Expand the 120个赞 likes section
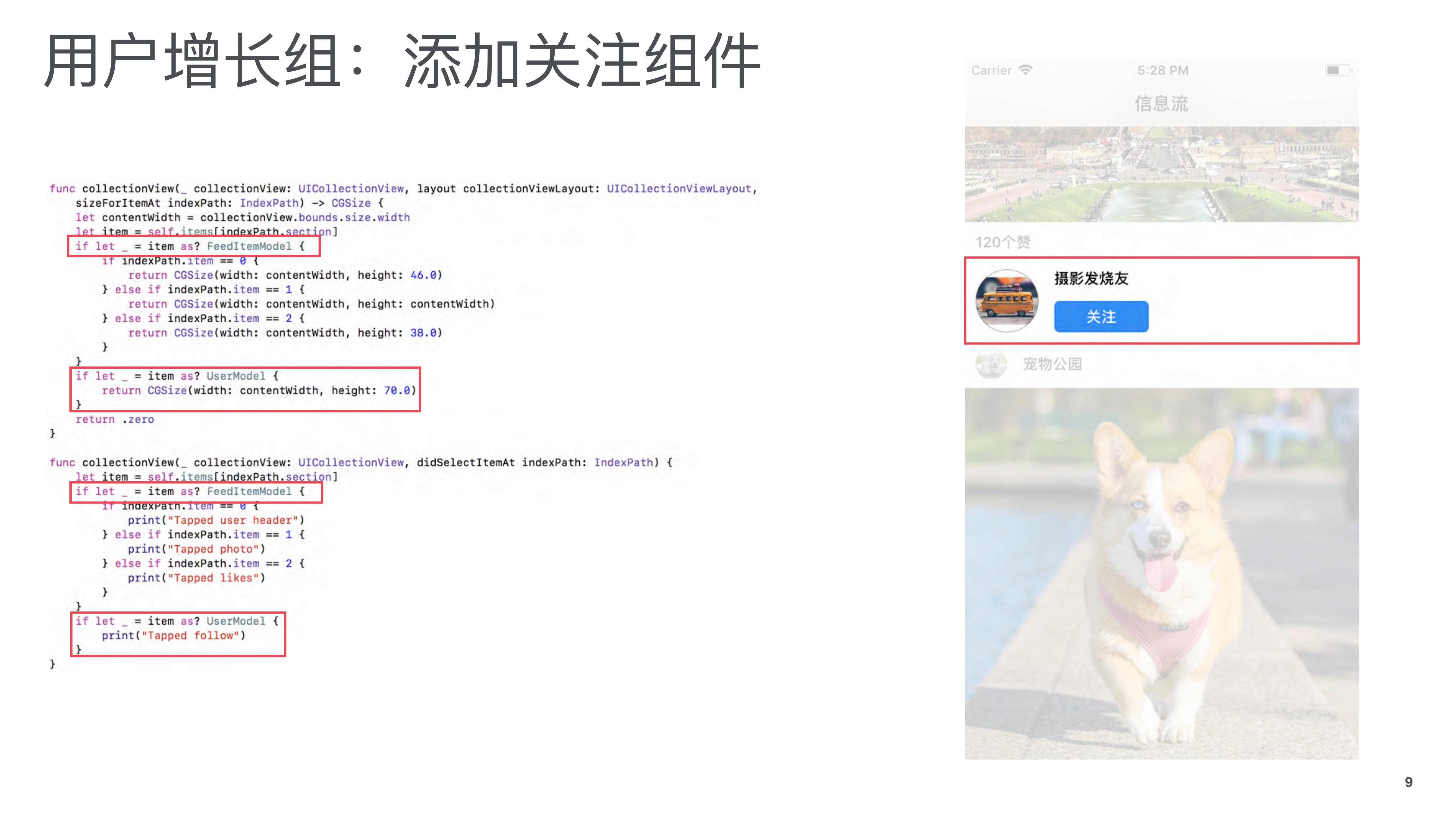The height and width of the screenshot is (819, 1456). point(1003,242)
